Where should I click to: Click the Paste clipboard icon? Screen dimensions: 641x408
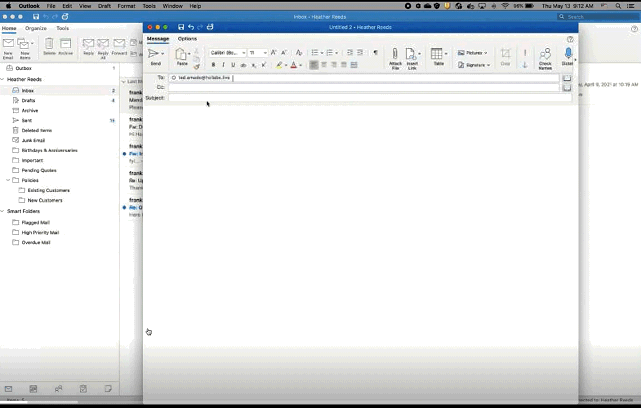pos(181,56)
